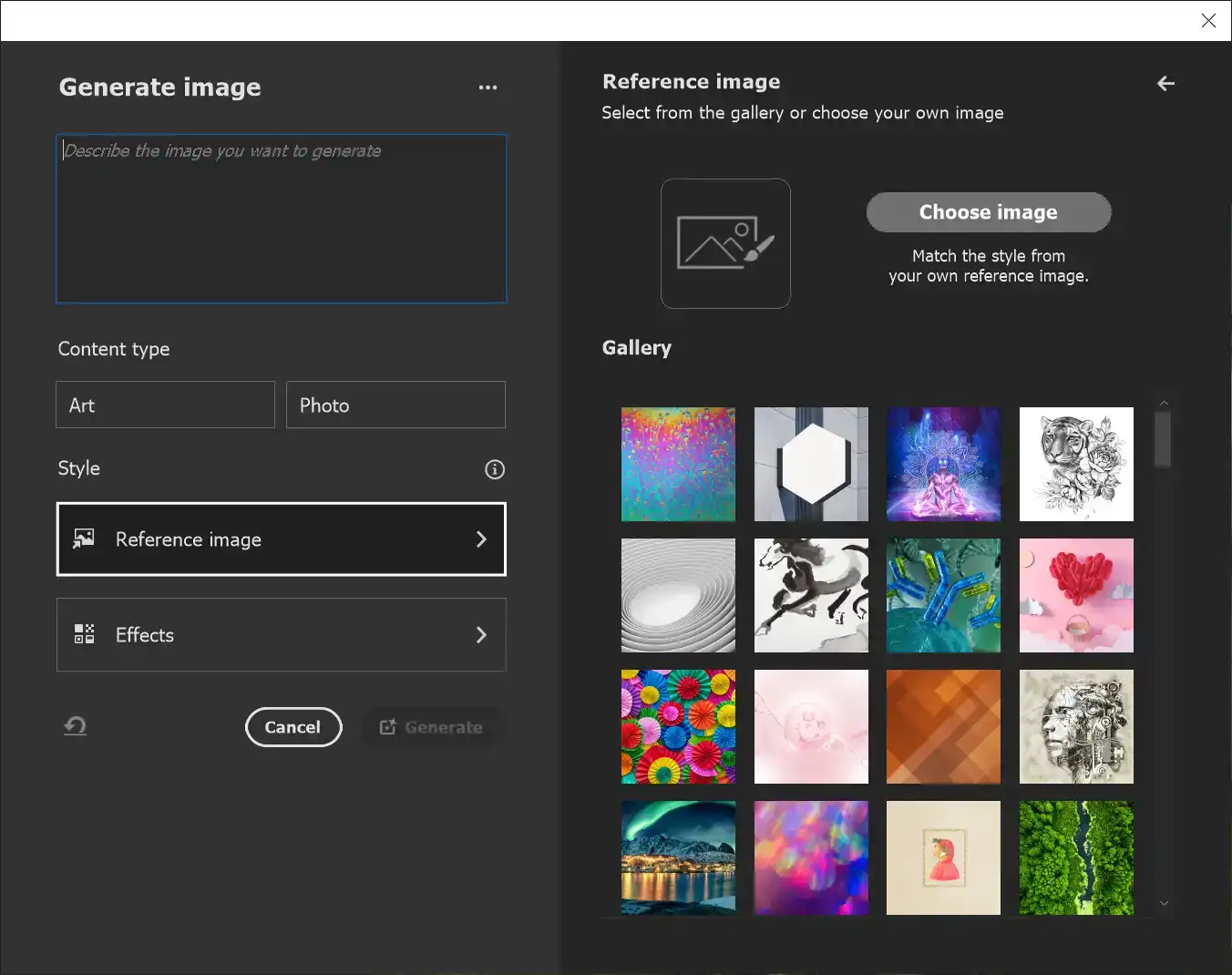Expand the Effects options chevron

point(481,635)
